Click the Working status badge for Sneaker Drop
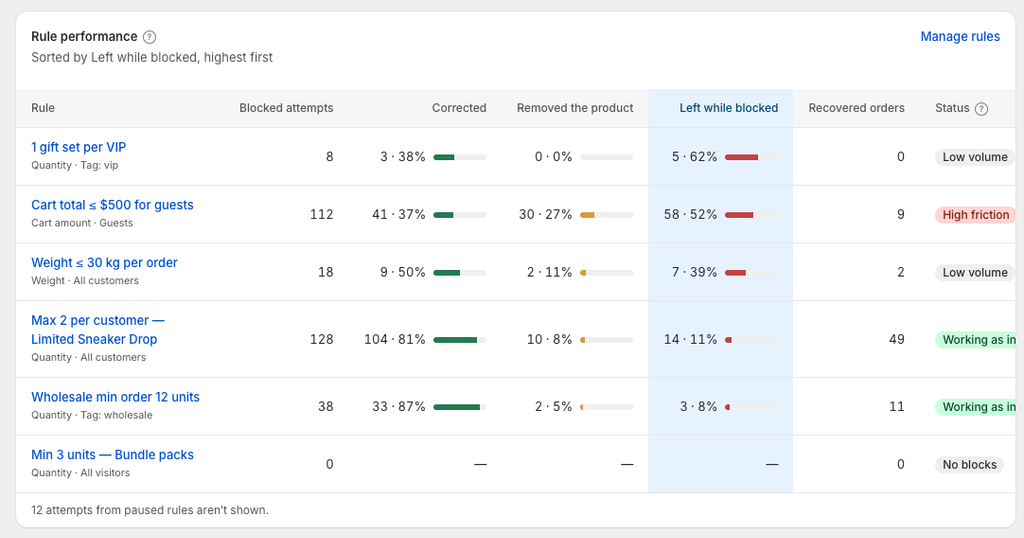The width and height of the screenshot is (1024, 538). click(x=976, y=340)
